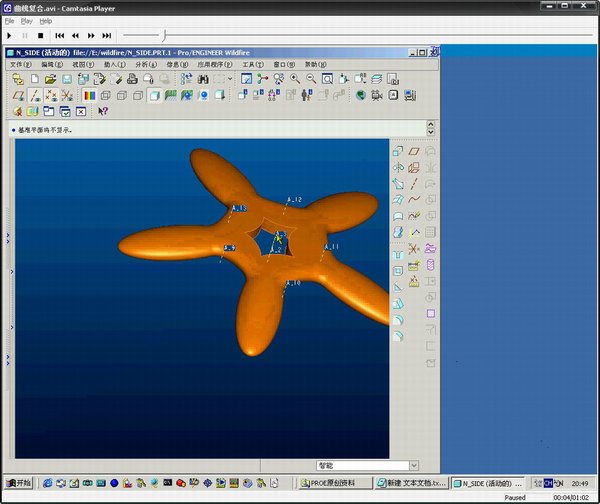
Task: Click the zoom in magnifier icon
Action: point(294,79)
